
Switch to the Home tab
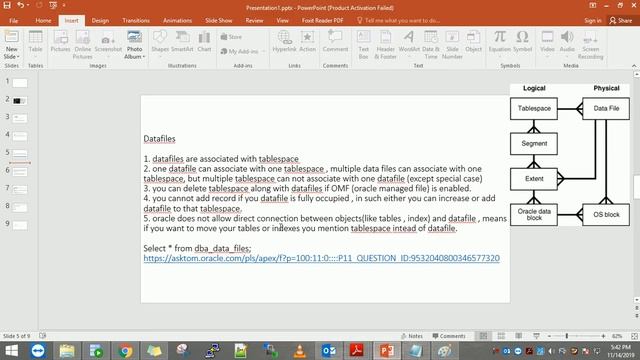pos(43,20)
